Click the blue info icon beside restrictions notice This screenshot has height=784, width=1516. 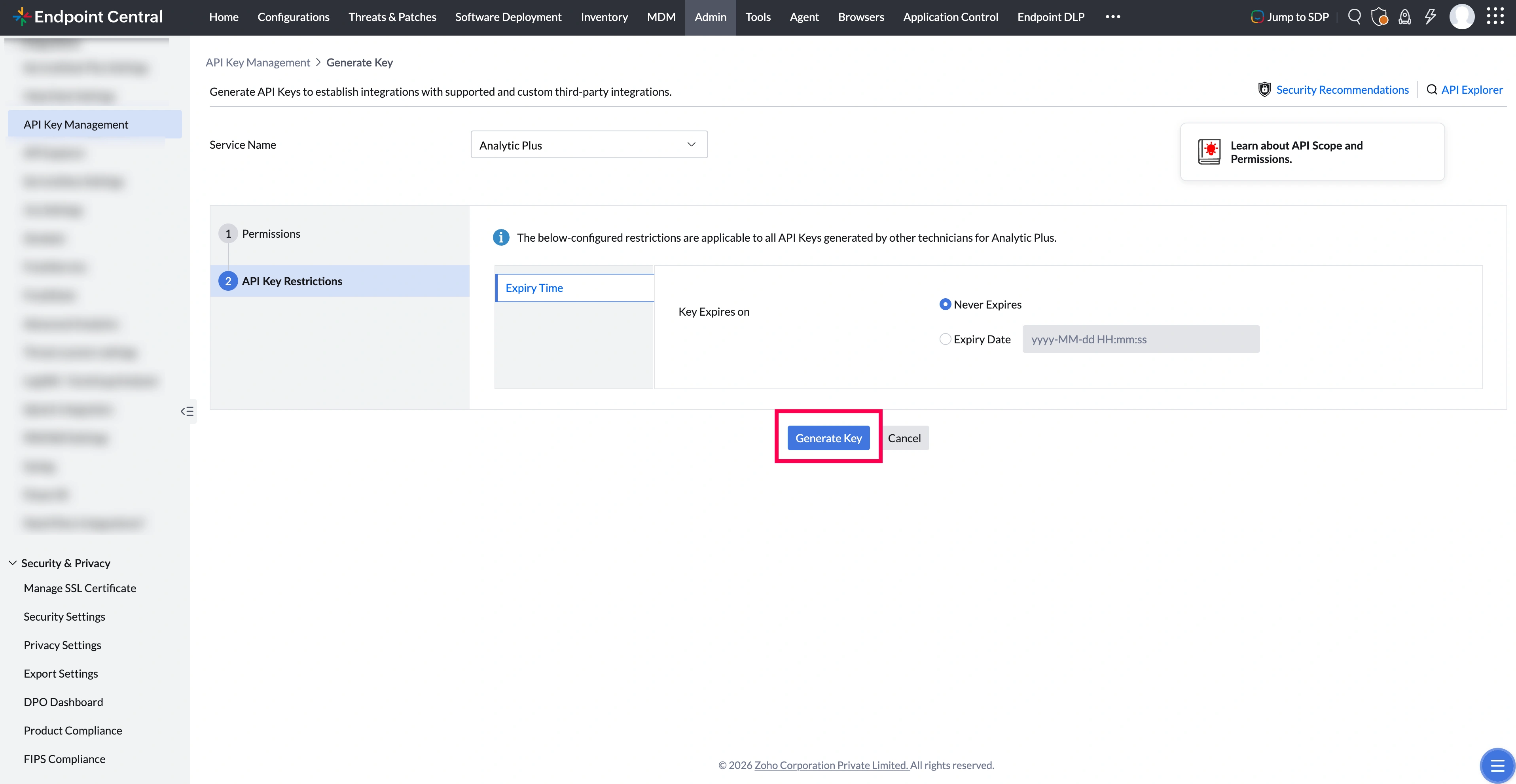pos(501,237)
